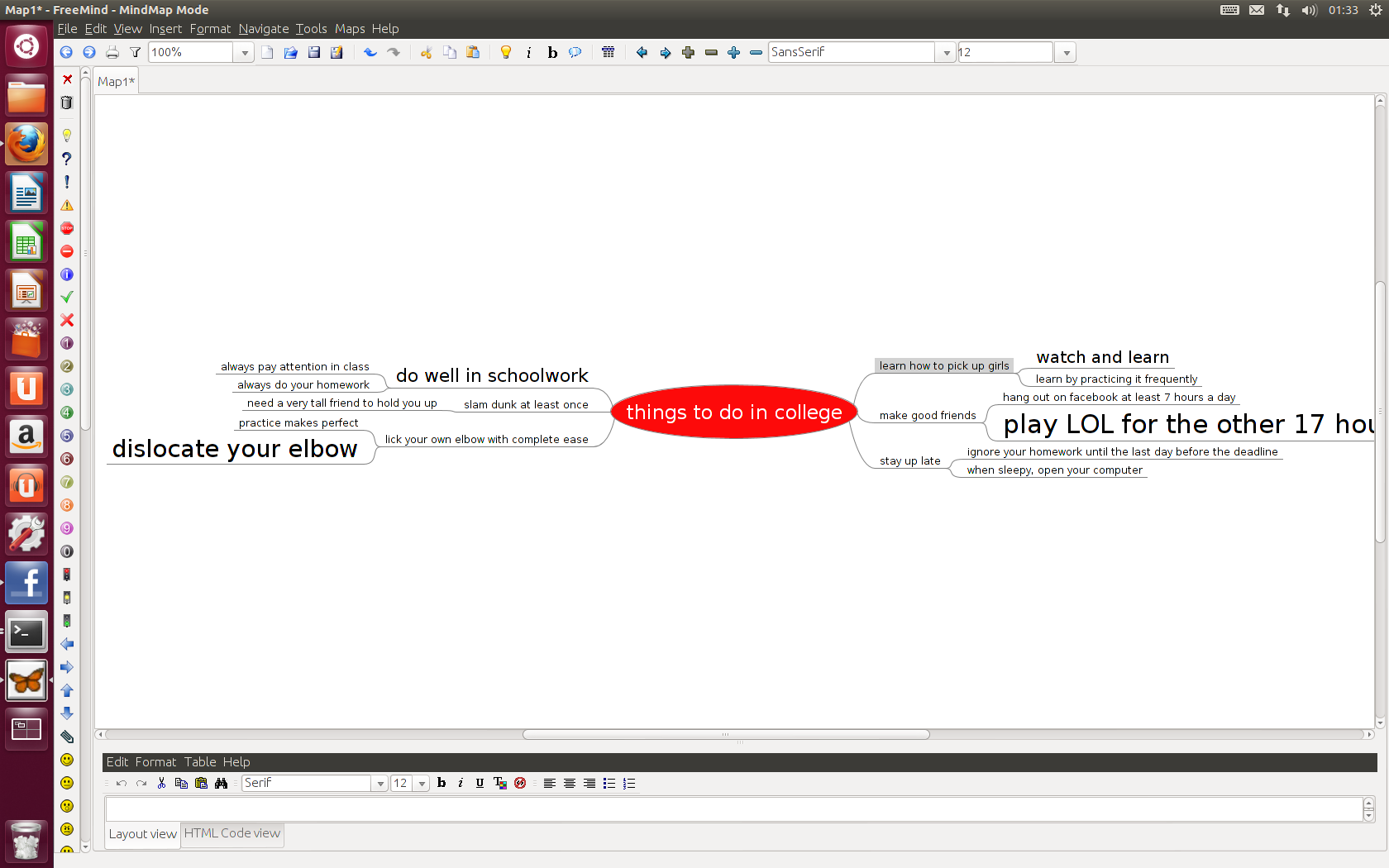Toggle underline in the note editor toolbar
The height and width of the screenshot is (868, 1389).
click(480, 783)
